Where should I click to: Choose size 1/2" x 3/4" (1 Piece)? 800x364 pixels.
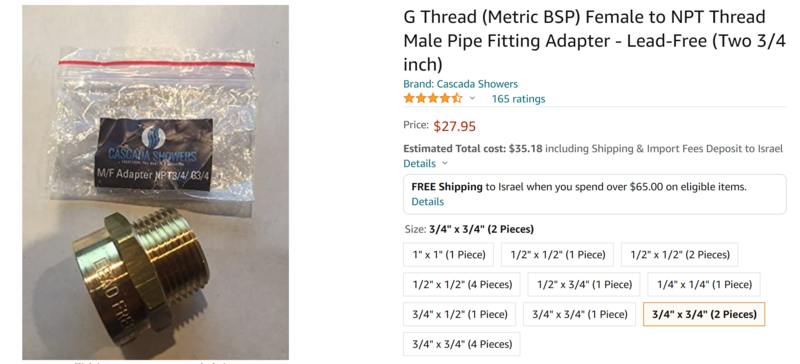pos(584,284)
